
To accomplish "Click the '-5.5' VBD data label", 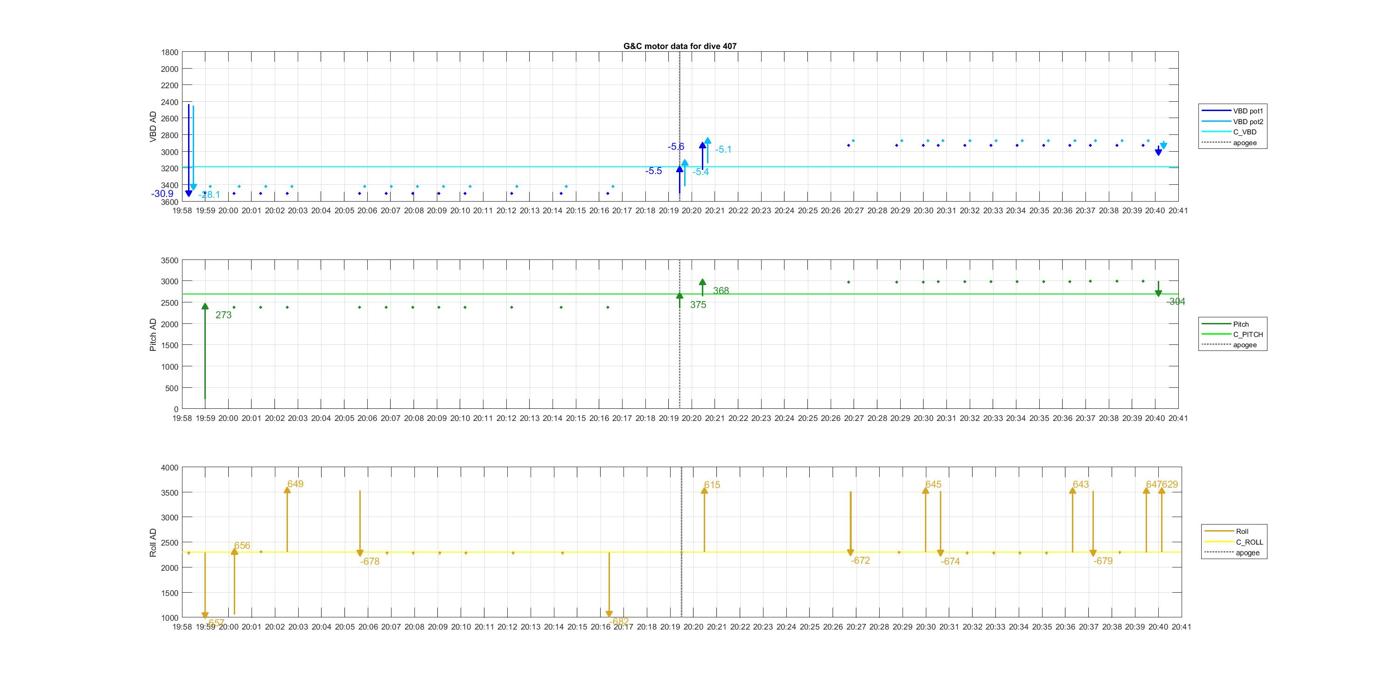I will tap(654, 171).
